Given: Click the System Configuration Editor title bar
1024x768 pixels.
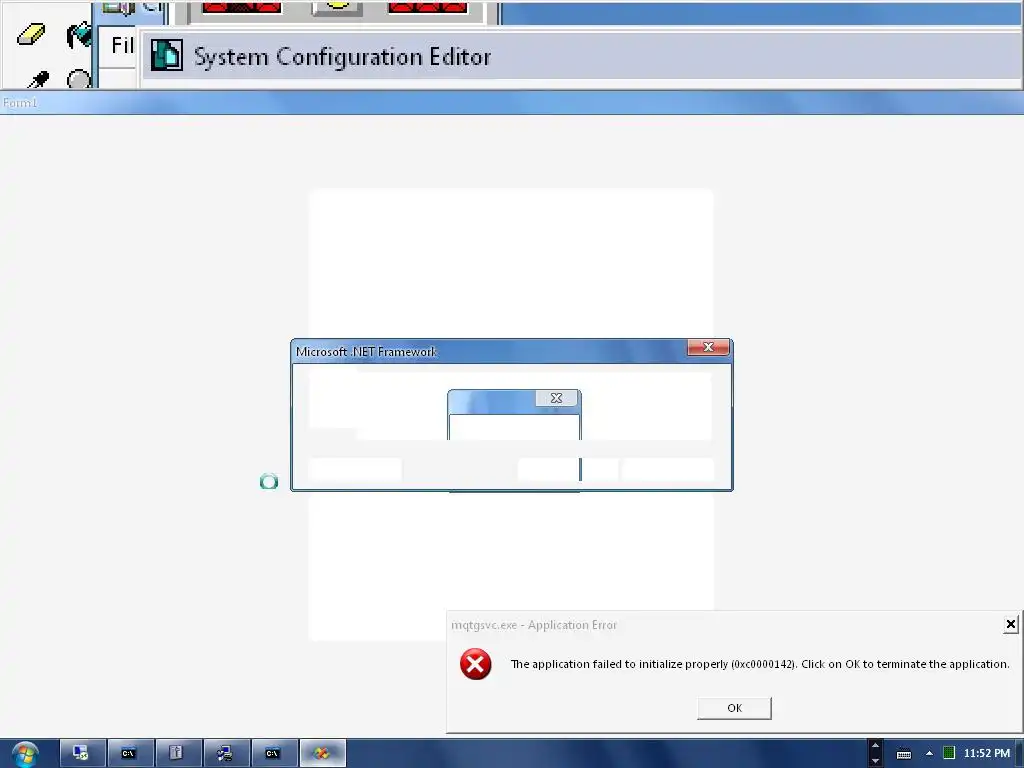Looking at the screenshot, I should 581,56.
